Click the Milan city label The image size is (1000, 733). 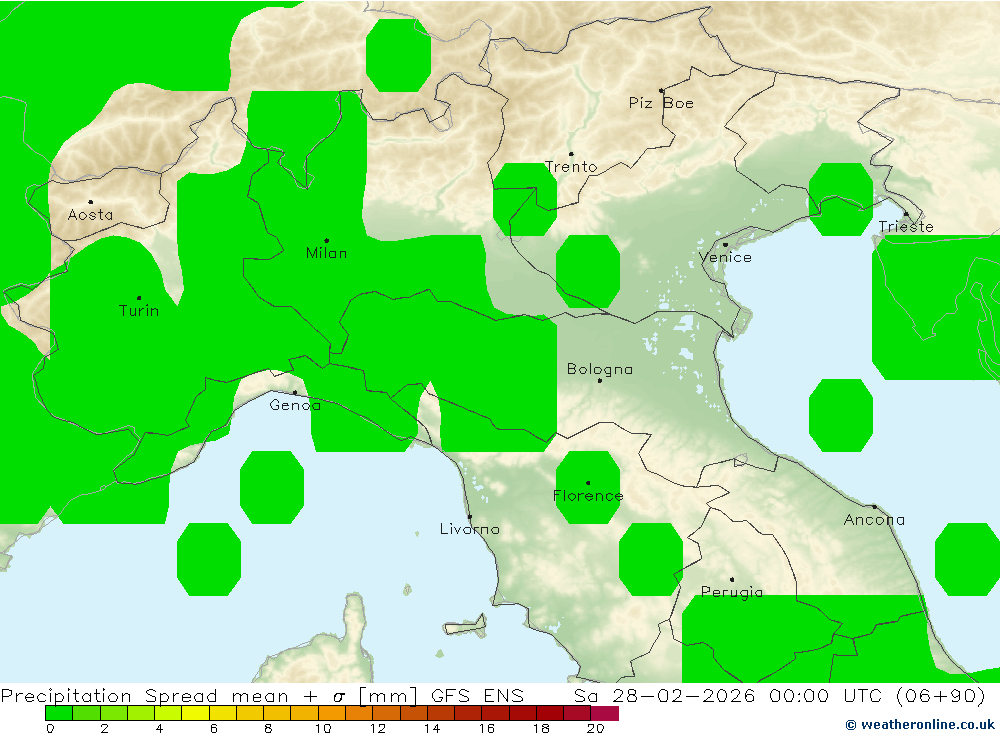[x=327, y=253]
